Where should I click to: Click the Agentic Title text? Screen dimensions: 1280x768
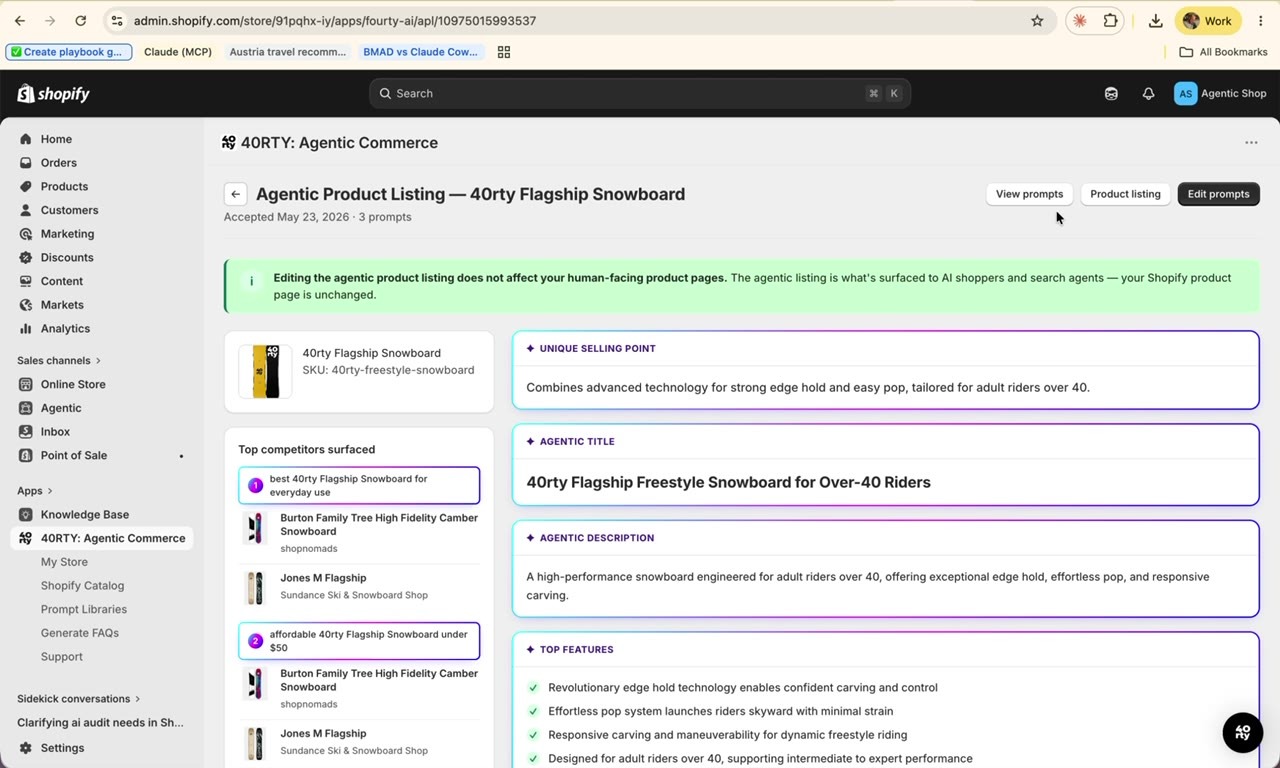click(x=728, y=482)
